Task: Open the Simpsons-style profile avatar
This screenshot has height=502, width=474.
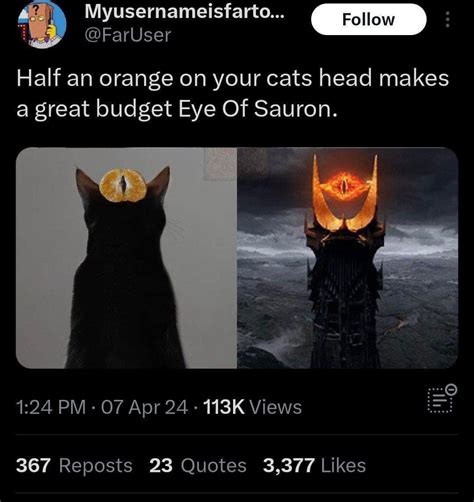Action: 42,25
